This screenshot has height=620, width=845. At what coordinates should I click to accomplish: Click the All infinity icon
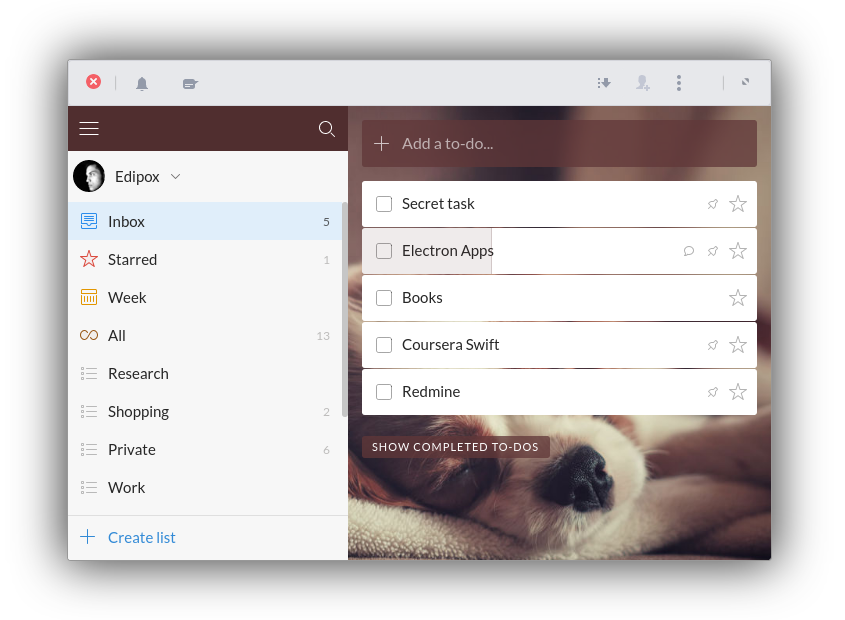(89, 335)
